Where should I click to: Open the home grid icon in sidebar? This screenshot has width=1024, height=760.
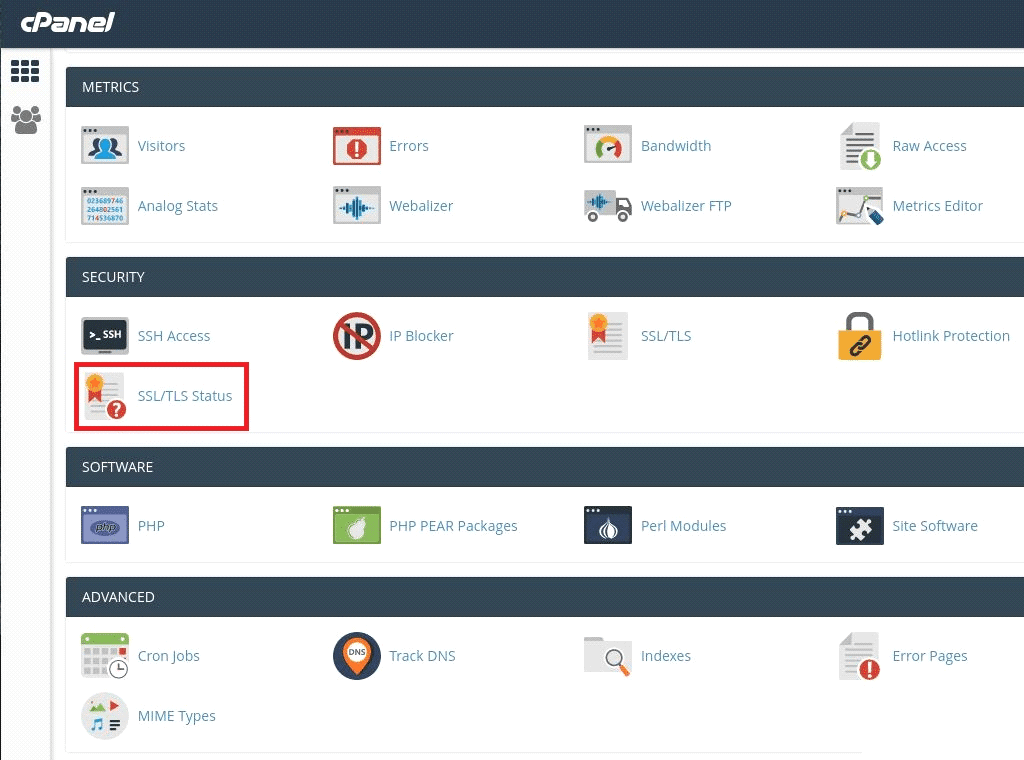point(25,71)
